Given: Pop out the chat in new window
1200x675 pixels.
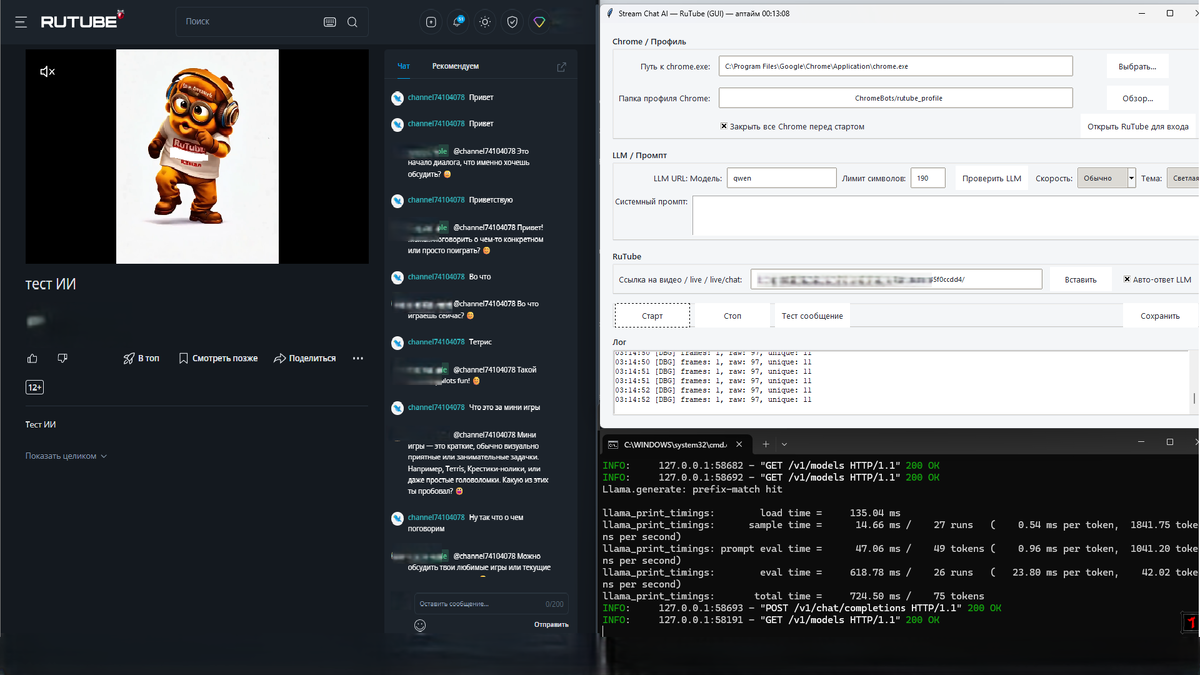Looking at the screenshot, I should click(x=561, y=67).
